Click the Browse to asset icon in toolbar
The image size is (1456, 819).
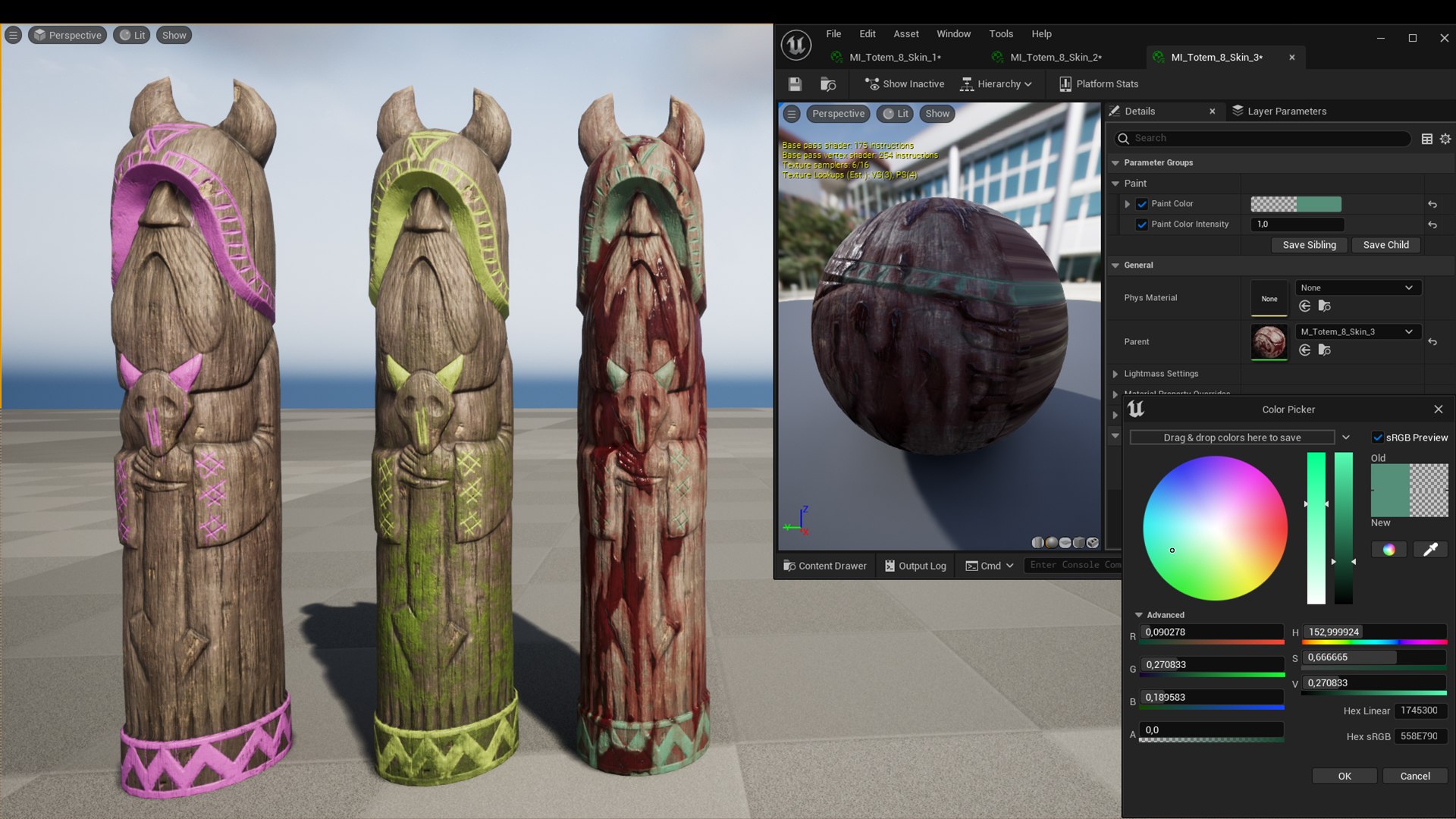(x=828, y=84)
